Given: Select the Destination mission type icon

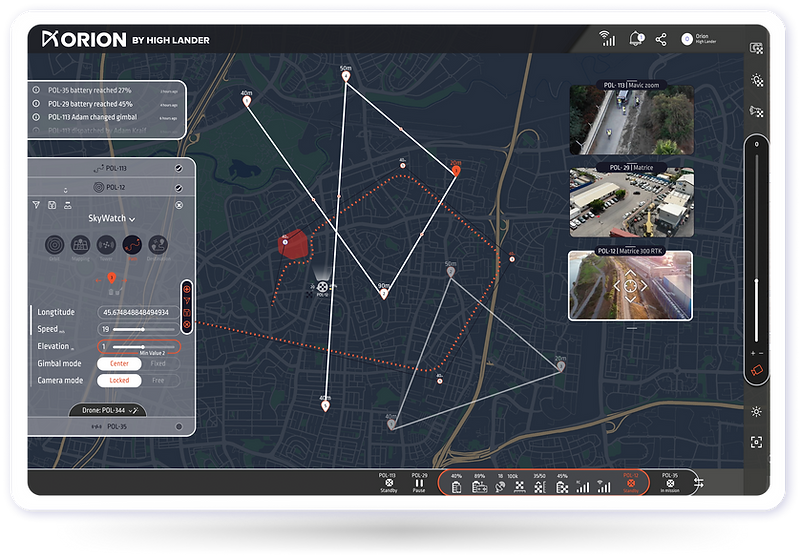Looking at the screenshot, I should pos(158,245).
